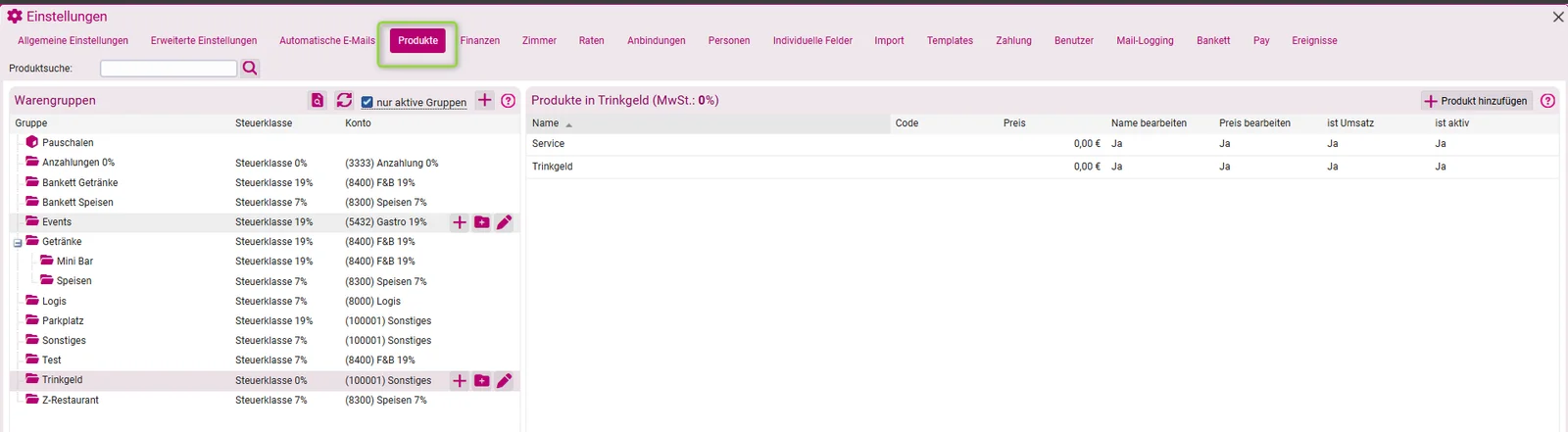1568x432 pixels.
Task: Select the Logis group row
Action: [x=265, y=301]
